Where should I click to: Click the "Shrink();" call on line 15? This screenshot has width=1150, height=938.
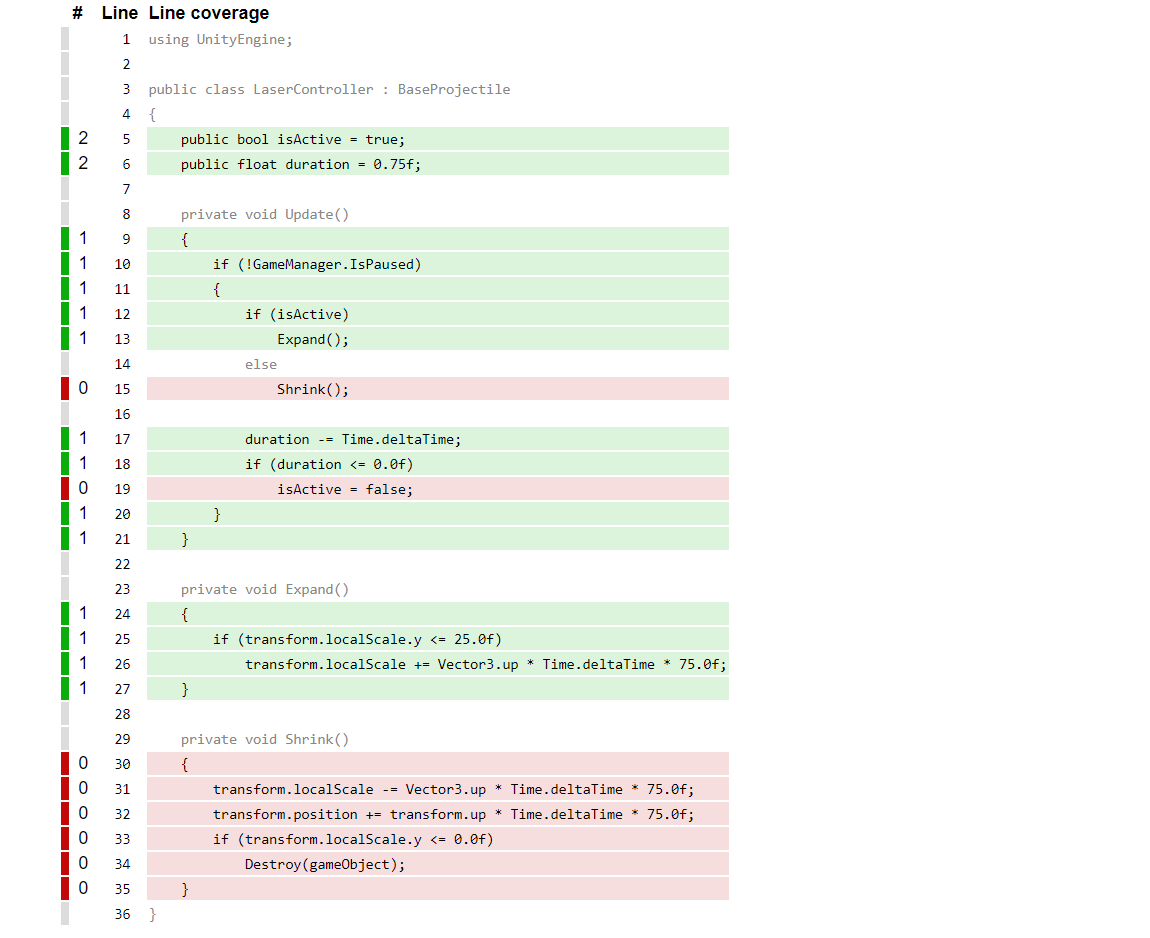(313, 389)
